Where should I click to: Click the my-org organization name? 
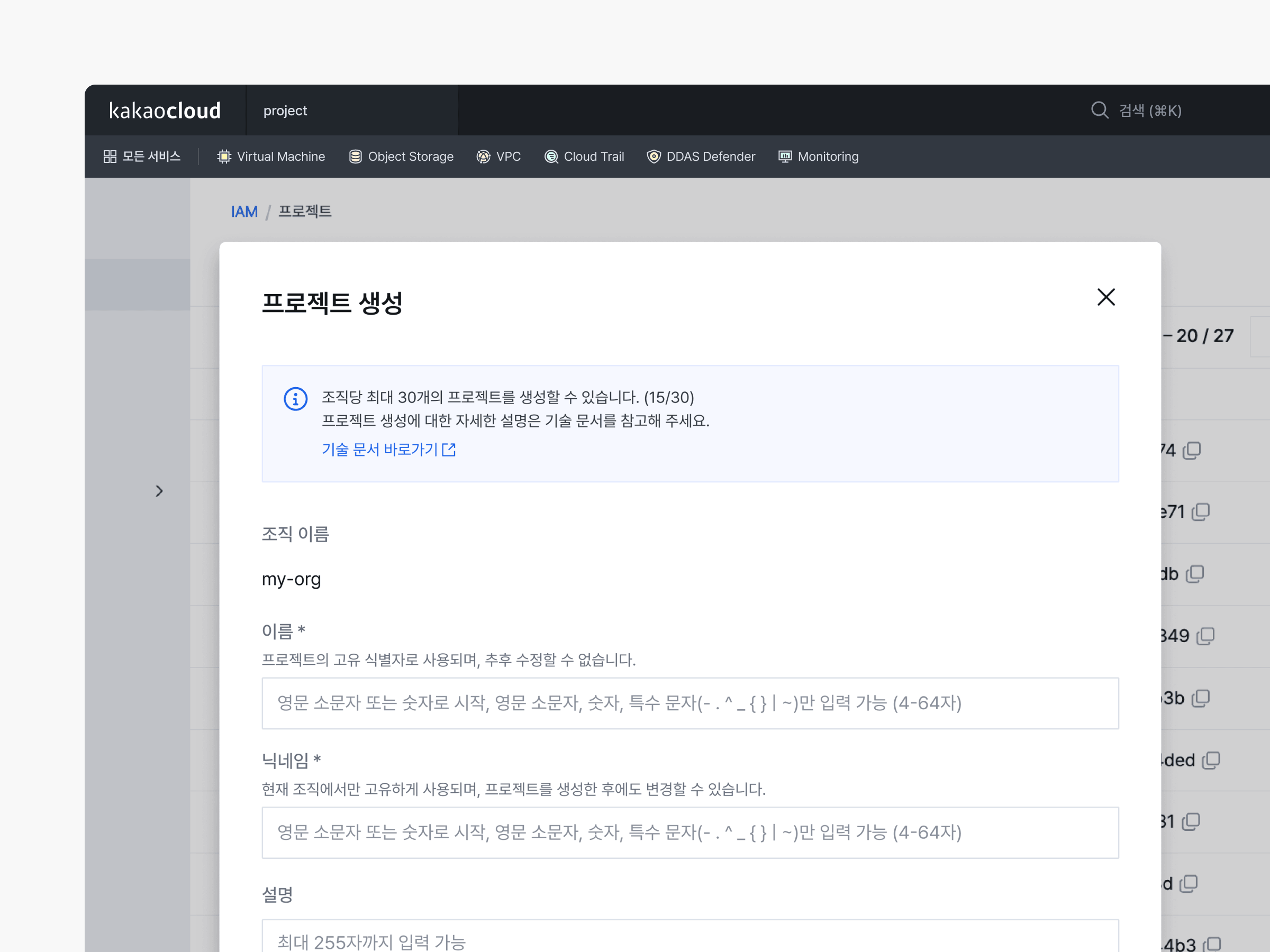tap(291, 579)
